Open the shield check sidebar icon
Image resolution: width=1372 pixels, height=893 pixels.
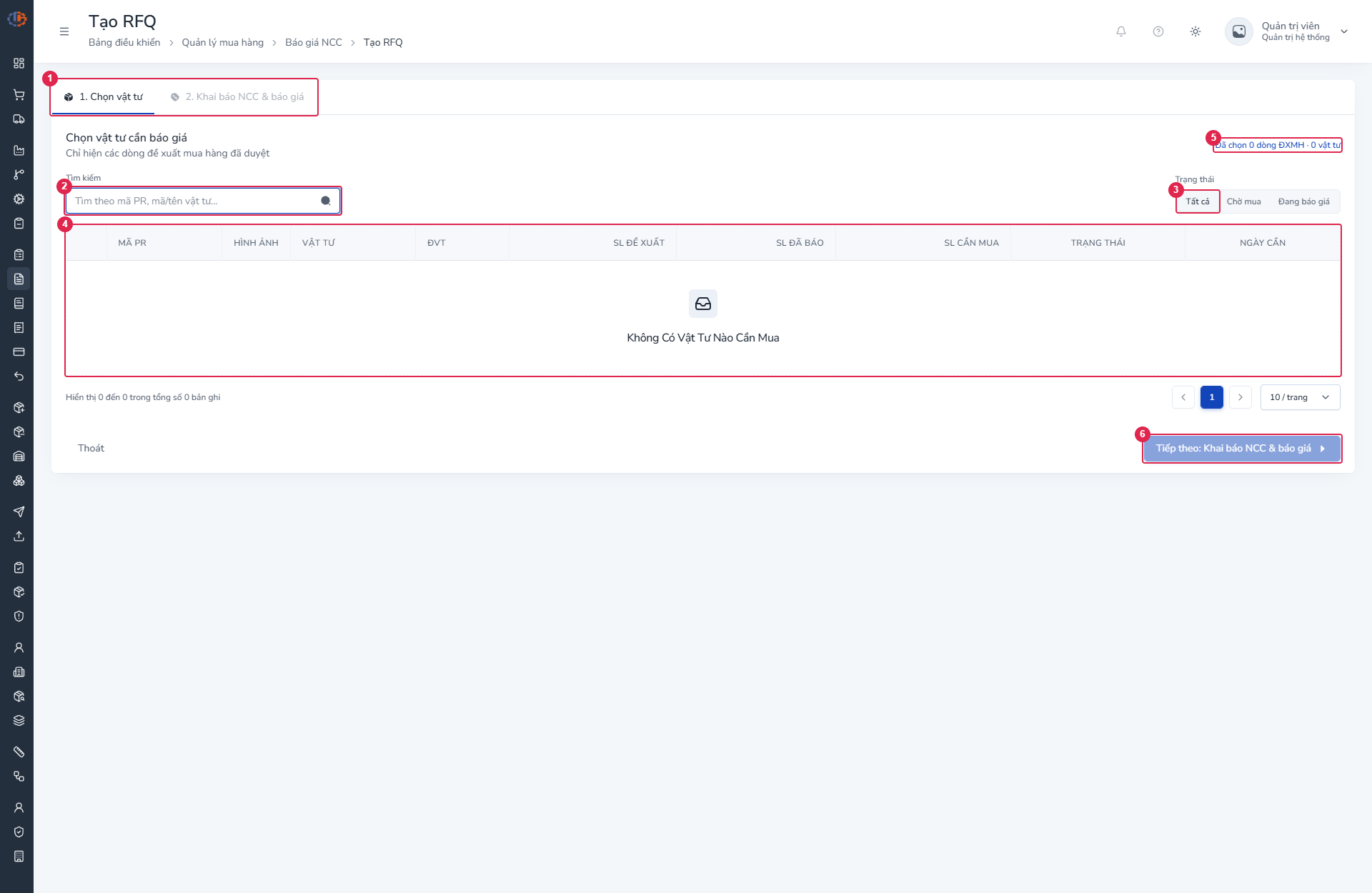[x=19, y=832]
